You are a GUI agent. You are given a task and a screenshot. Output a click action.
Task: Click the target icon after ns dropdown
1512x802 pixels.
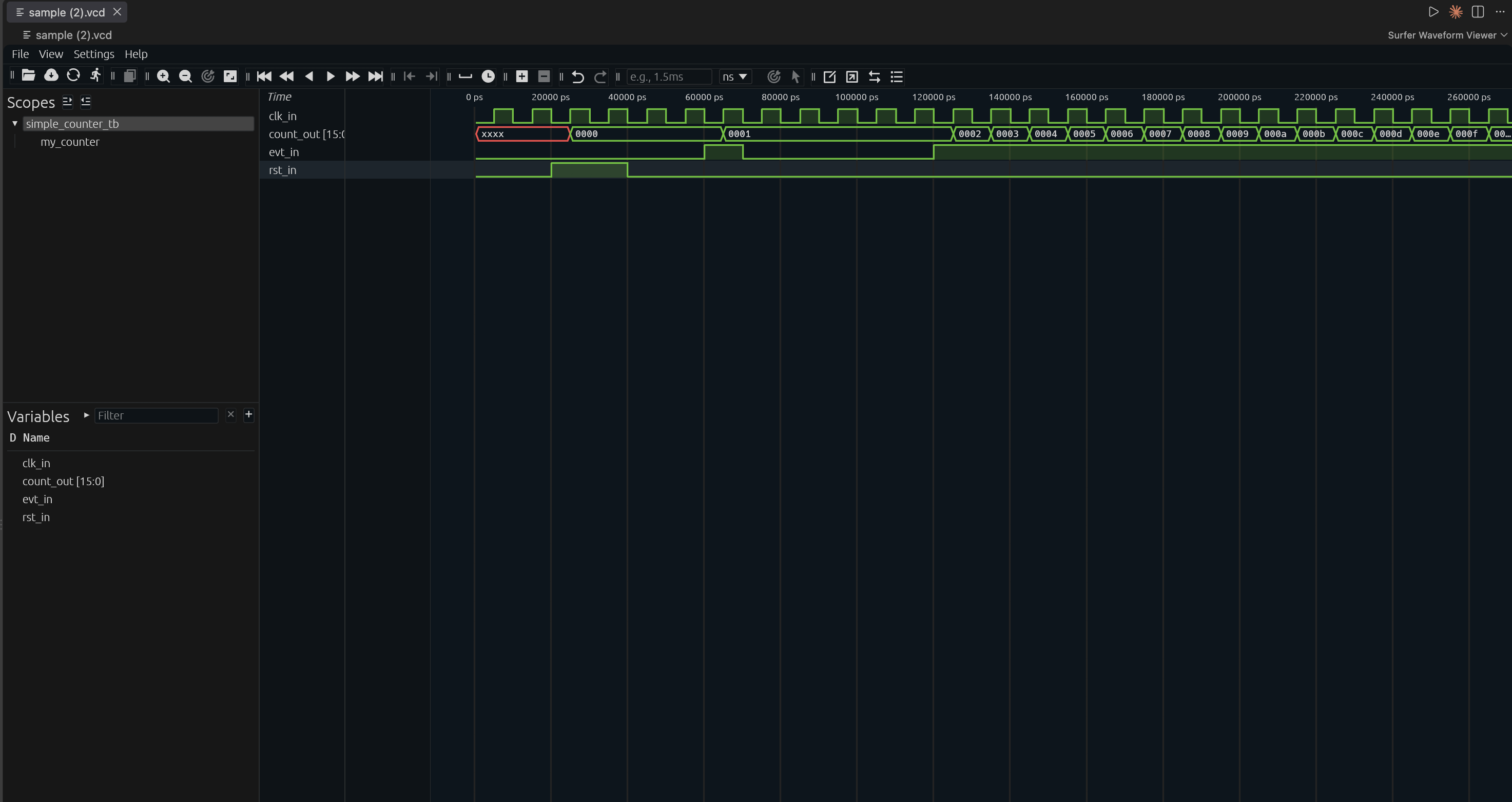pos(773,77)
